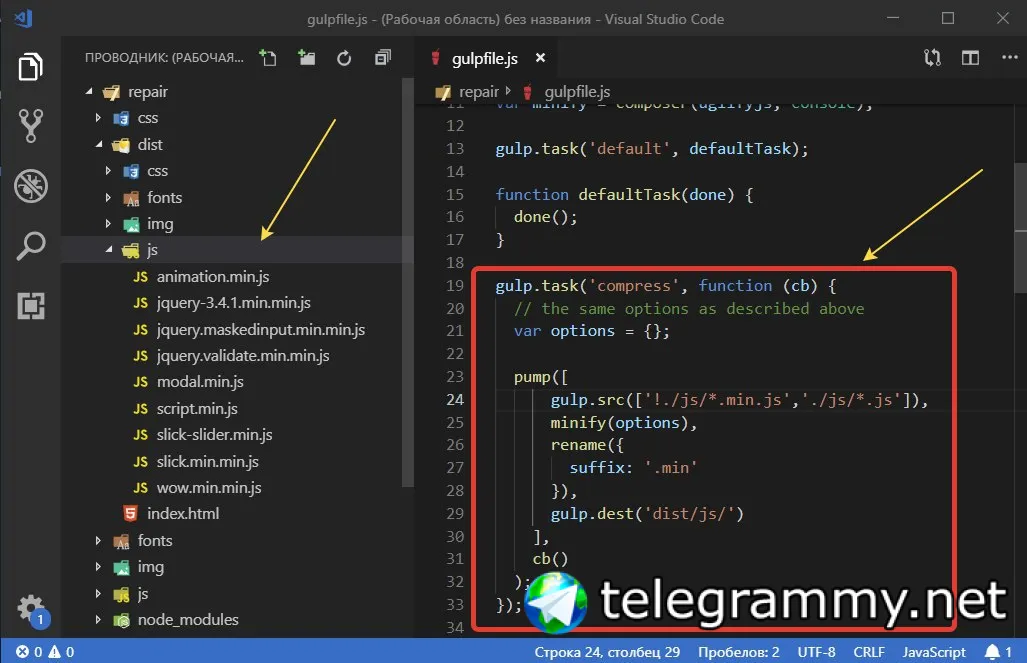Open slick-slider.min.js file
The height and width of the screenshot is (663, 1027).
coord(214,435)
